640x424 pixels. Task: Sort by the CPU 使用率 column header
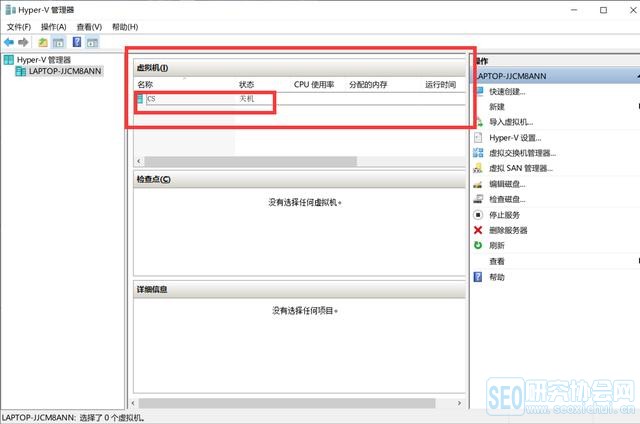click(314, 84)
